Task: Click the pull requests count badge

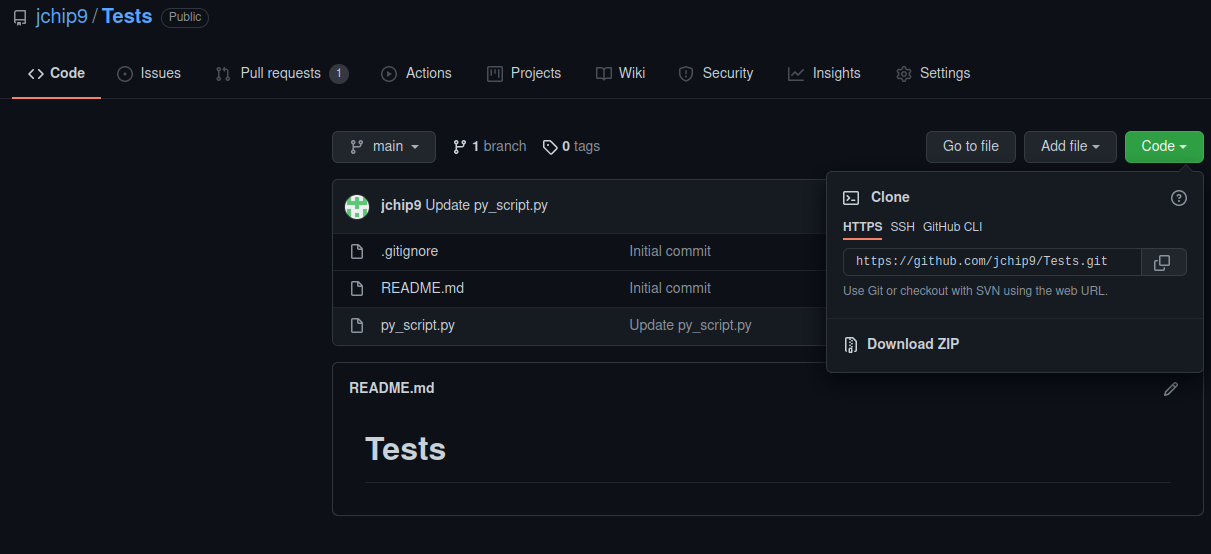Action: coord(339,73)
